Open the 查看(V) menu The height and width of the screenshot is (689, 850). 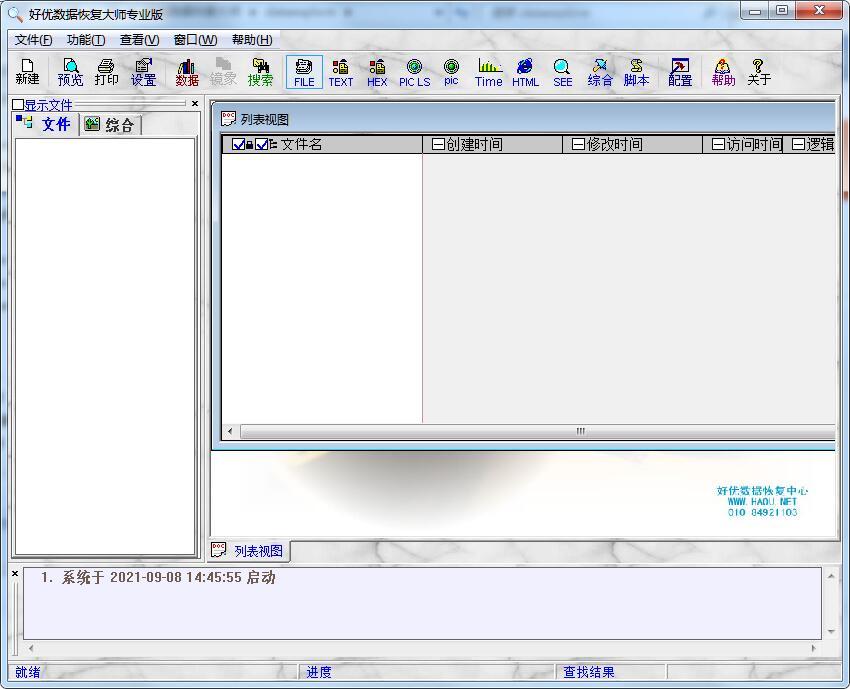coord(139,40)
